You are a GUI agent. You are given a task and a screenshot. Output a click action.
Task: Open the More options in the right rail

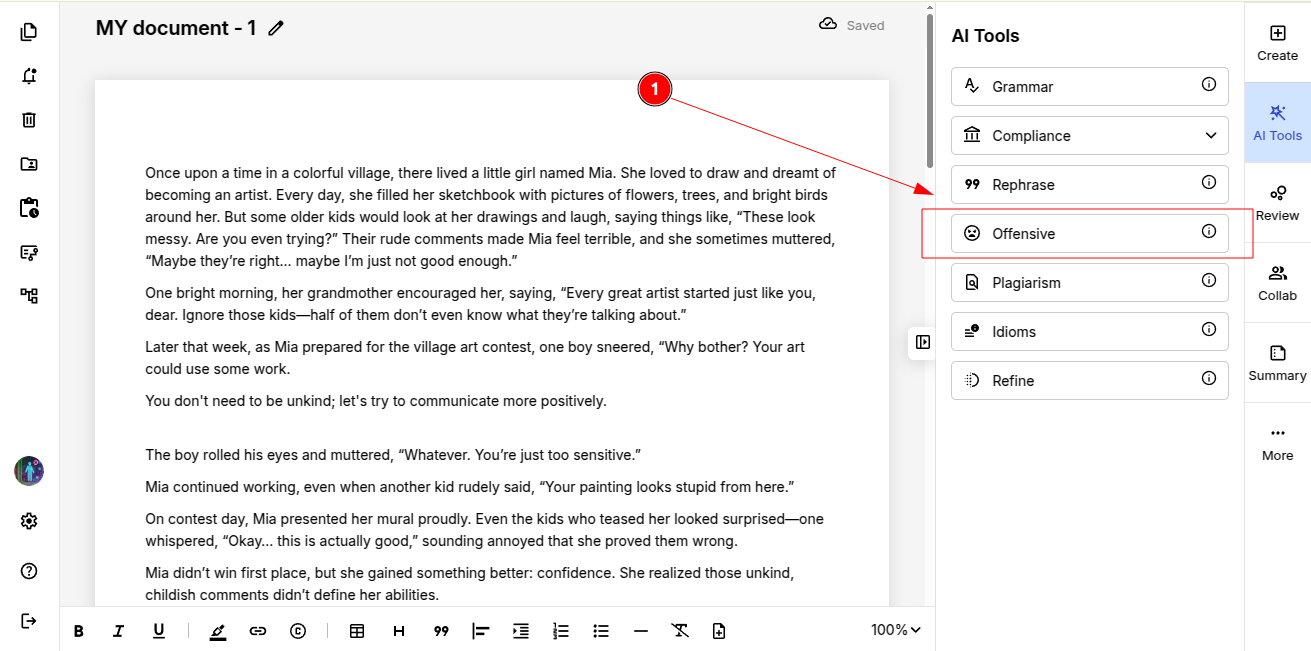pos(1277,443)
